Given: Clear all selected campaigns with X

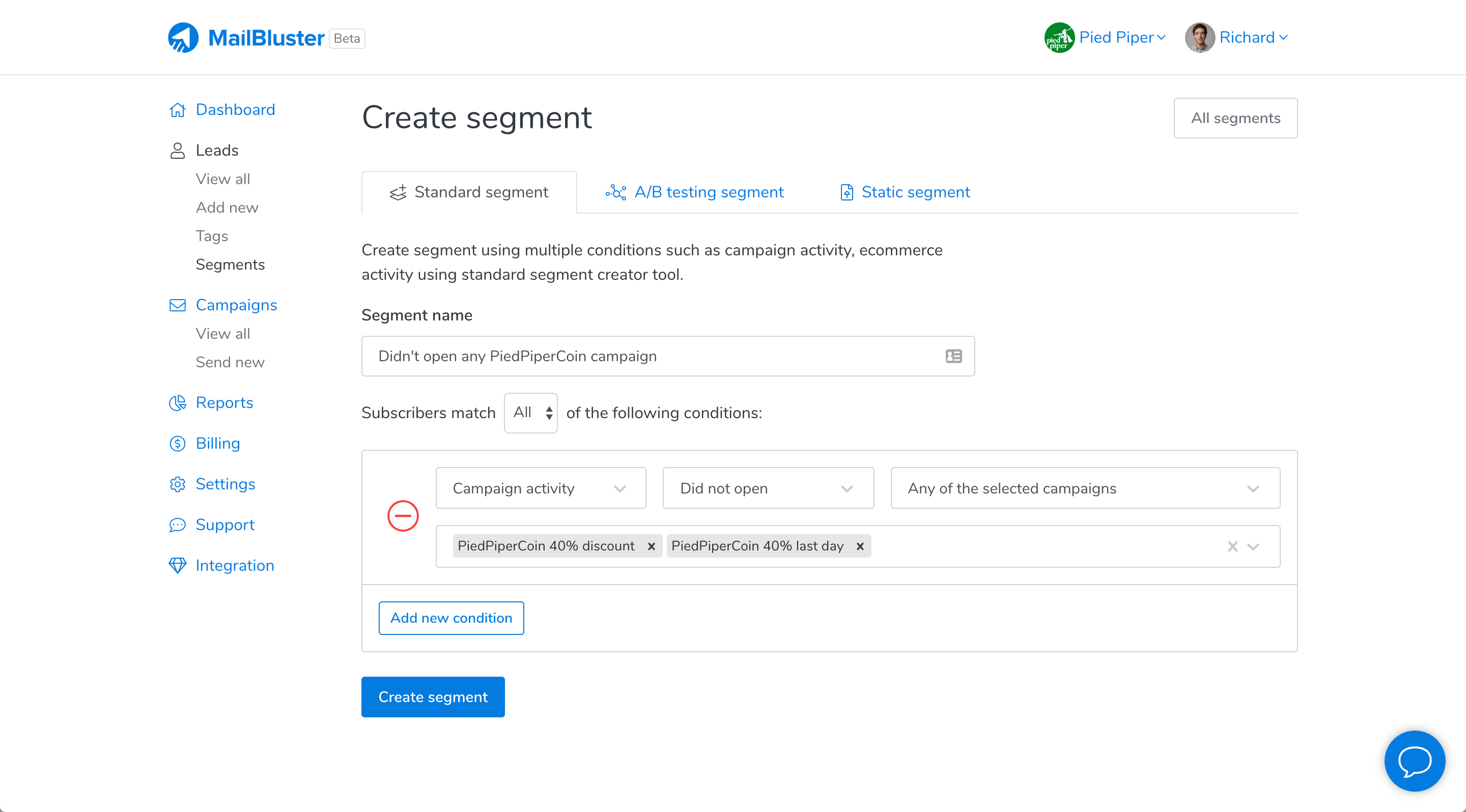Looking at the screenshot, I should (x=1232, y=546).
